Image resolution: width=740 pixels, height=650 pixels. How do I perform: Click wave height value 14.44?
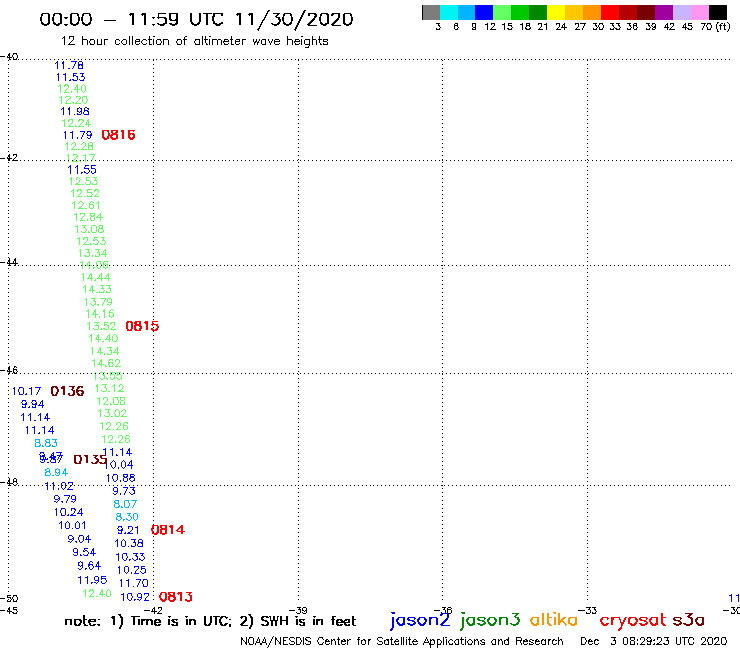[x=95, y=278]
